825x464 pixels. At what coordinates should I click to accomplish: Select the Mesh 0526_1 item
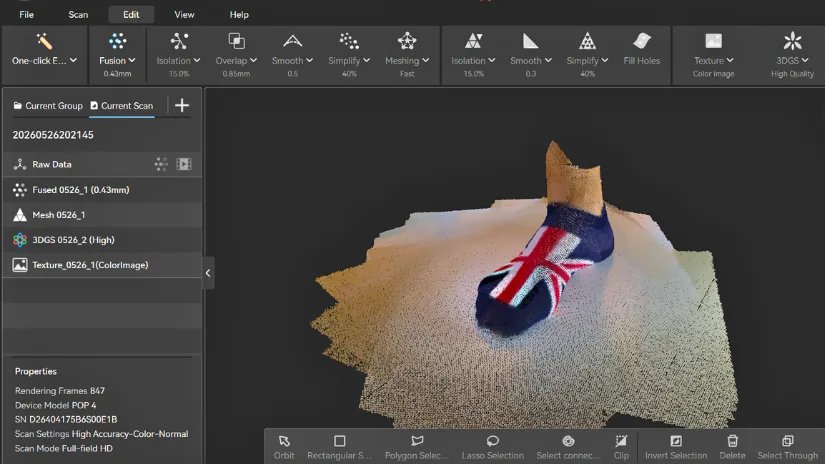click(x=103, y=215)
